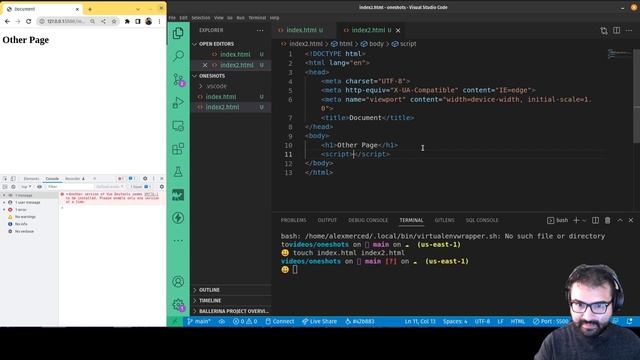Image resolution: width=640 pixels, height=360 pixels.
Task: Clear the DevTools console
Action: pos(13,187)
